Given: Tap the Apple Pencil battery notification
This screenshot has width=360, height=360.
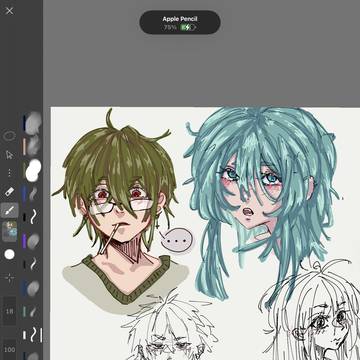Looking at the screenshot, I should [180, 22].
